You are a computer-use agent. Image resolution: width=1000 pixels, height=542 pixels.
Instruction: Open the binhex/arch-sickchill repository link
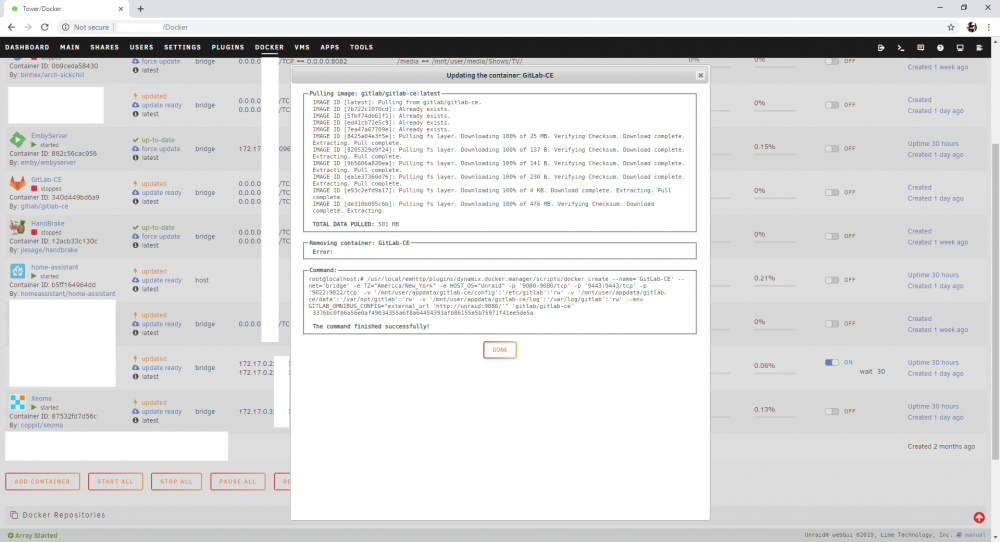pyautogui.click(x=52, y=75)
